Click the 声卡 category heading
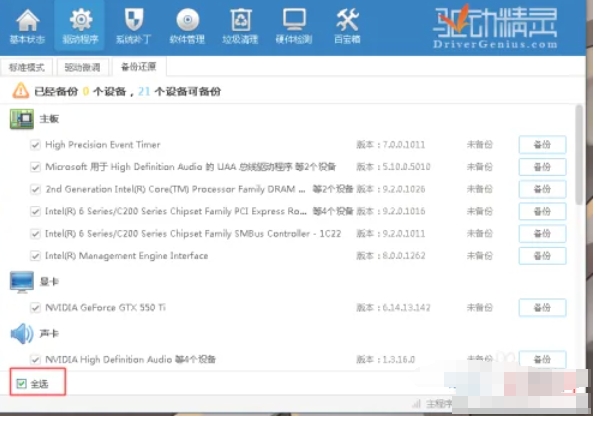The image size is (595, 423). click(49, 334)
